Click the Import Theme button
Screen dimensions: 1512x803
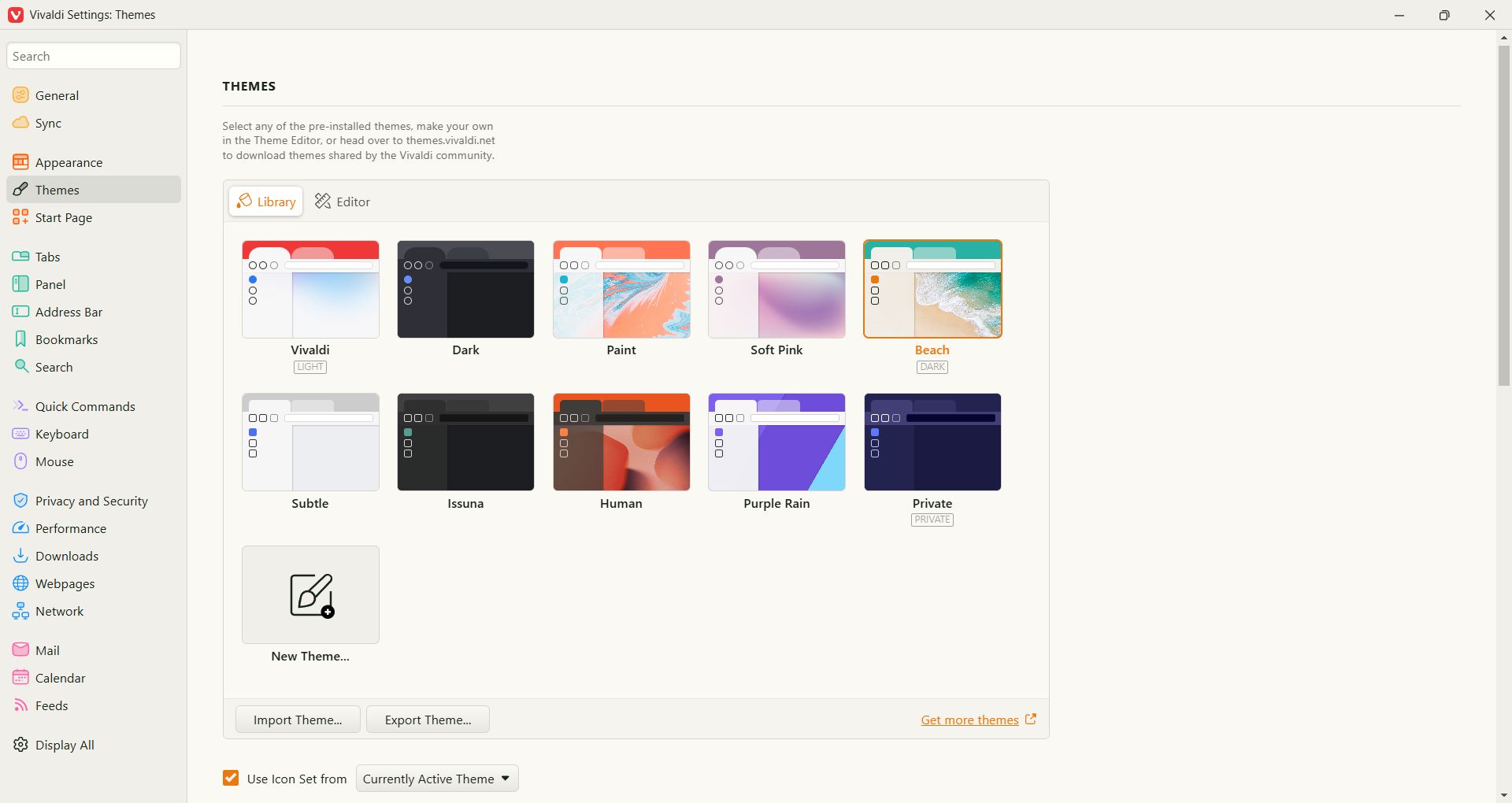click(298, 720)
